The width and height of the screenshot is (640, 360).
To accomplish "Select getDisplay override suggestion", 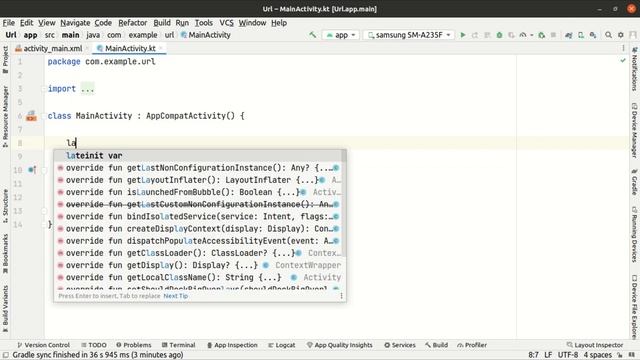I will click(x=198, y=265).
